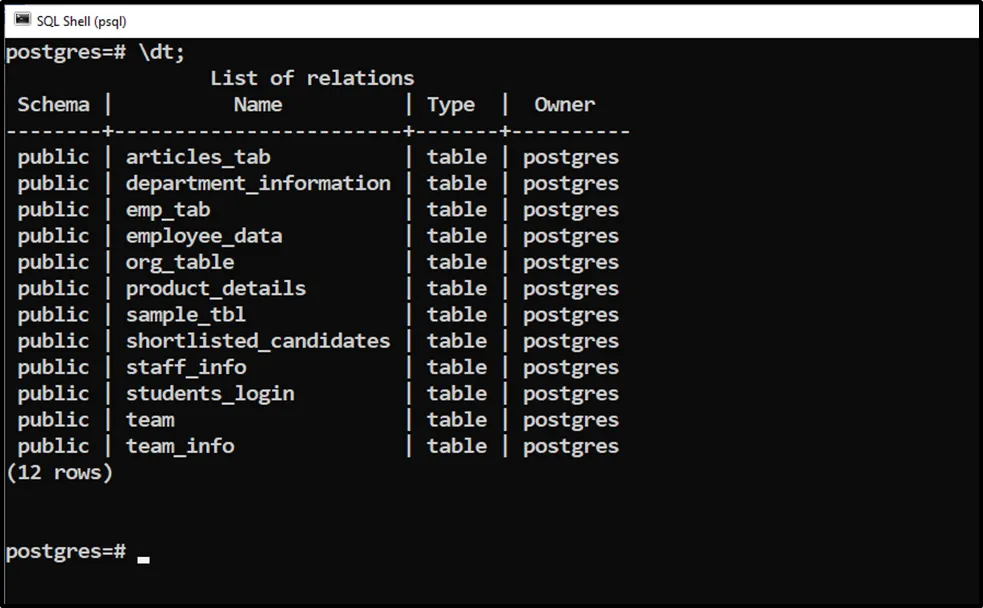The height and width of the screenshot is (608, 983).
Task: Click the shortlisted_candidates table name
Action: [258, 341]
